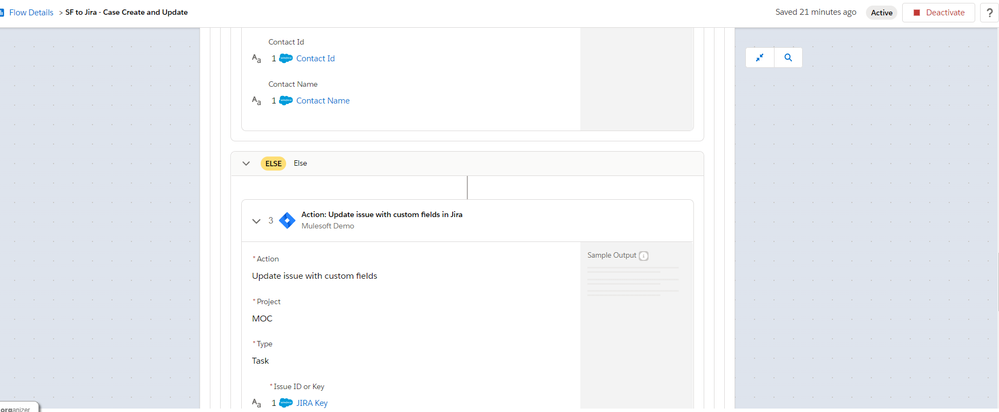Click the magnifier search icon in canvas toolbar
This screenshot has height=412, width=999.
coord(788,57)
